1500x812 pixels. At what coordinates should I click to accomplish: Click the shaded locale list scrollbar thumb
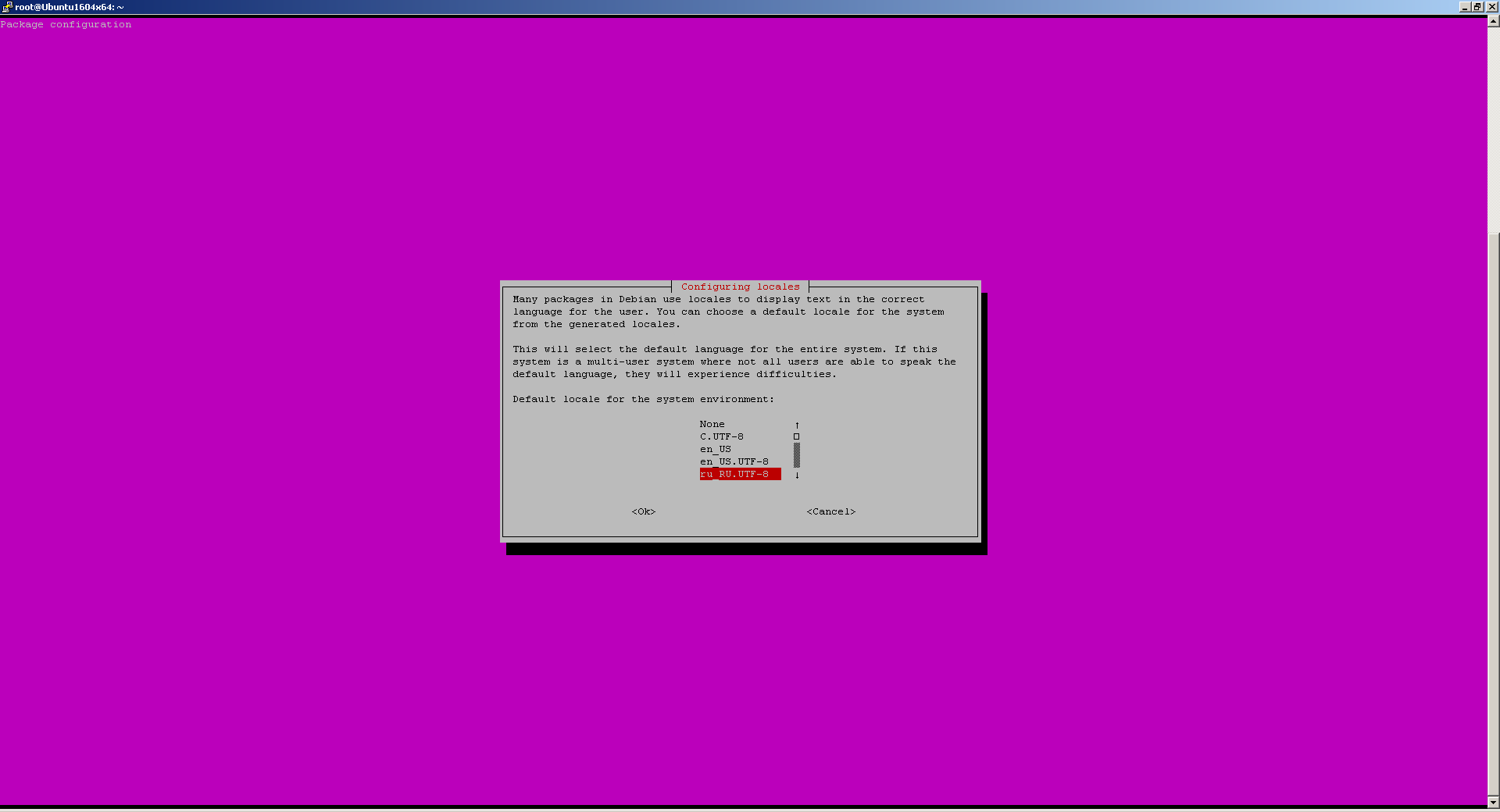click(797, 455)
